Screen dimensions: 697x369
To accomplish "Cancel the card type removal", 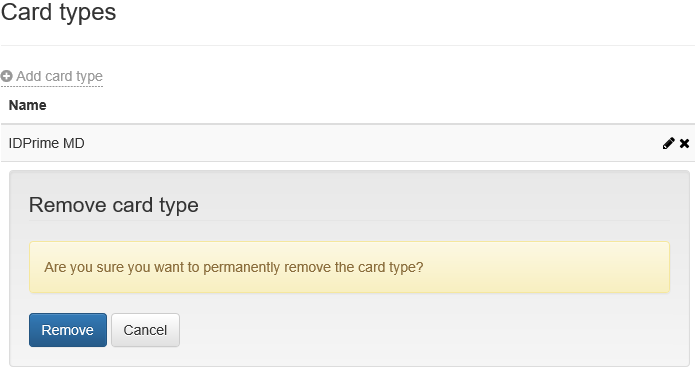I will (145, 330).
